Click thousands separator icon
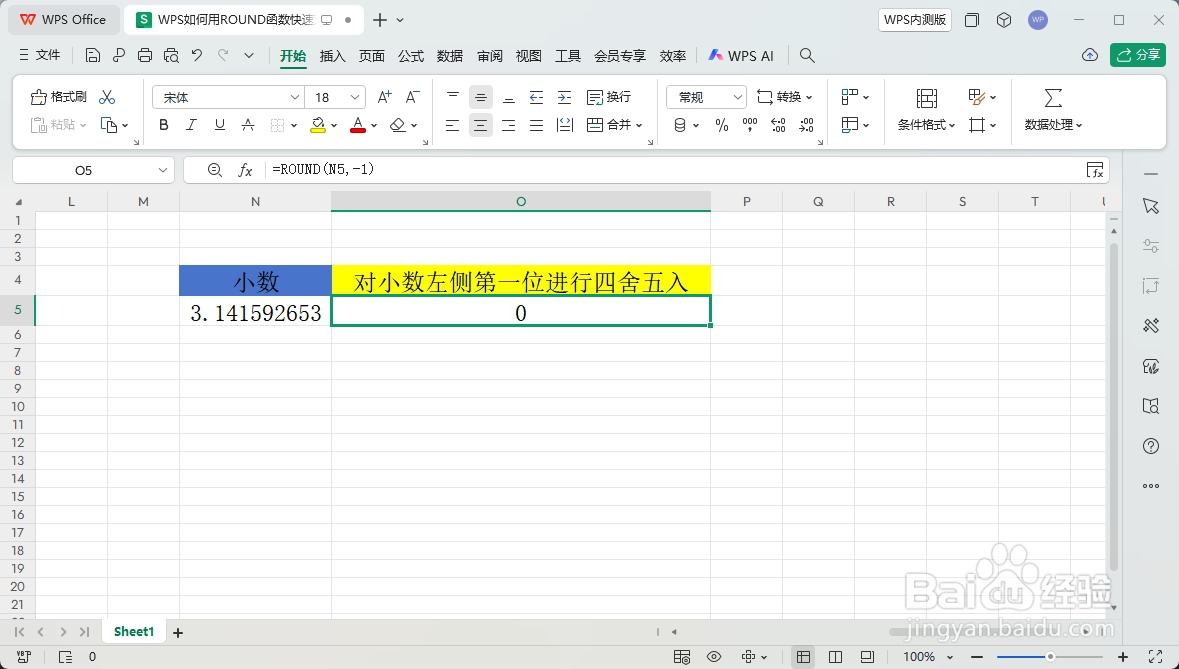Image resolution: width=1179 pixels, height=669 pixels. [750, 125]
